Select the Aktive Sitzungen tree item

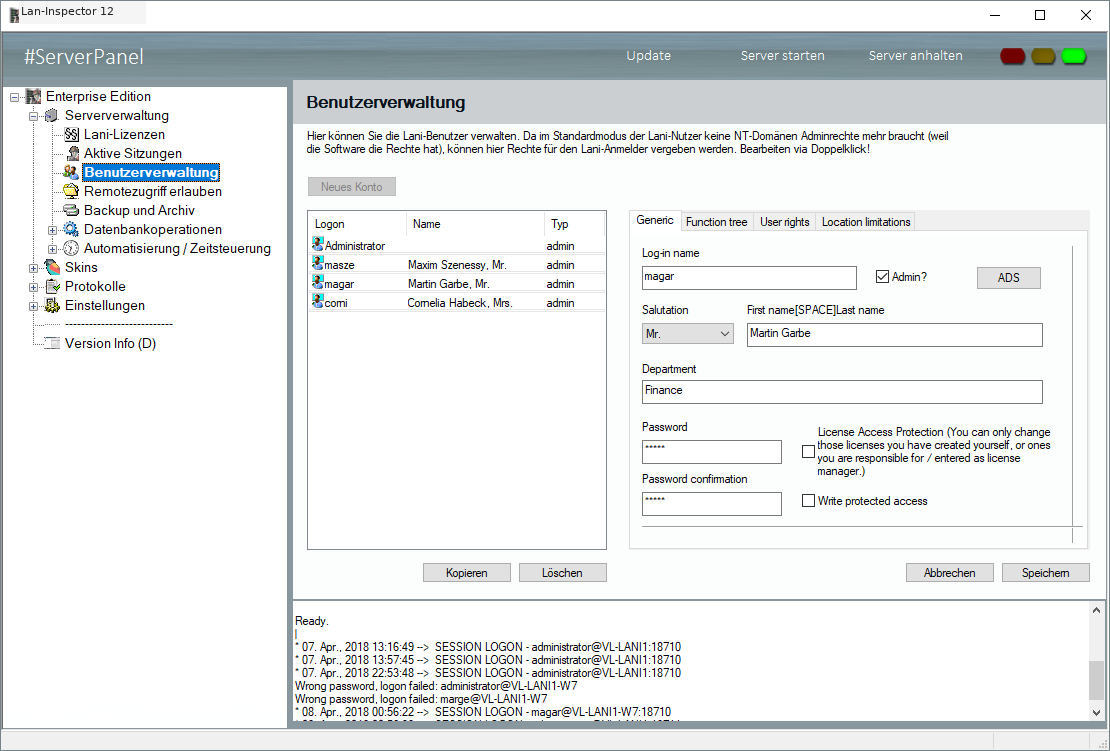click(x=132, y=154)
